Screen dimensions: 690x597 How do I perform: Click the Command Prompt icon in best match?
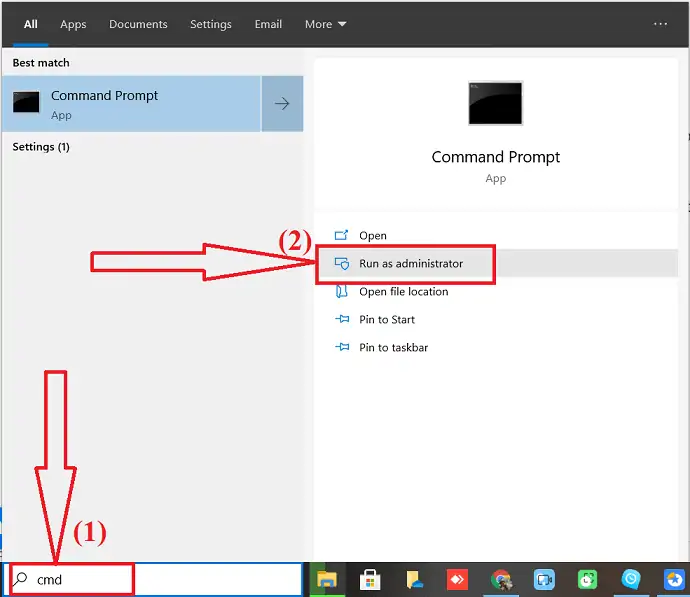[x=26, y=102]
